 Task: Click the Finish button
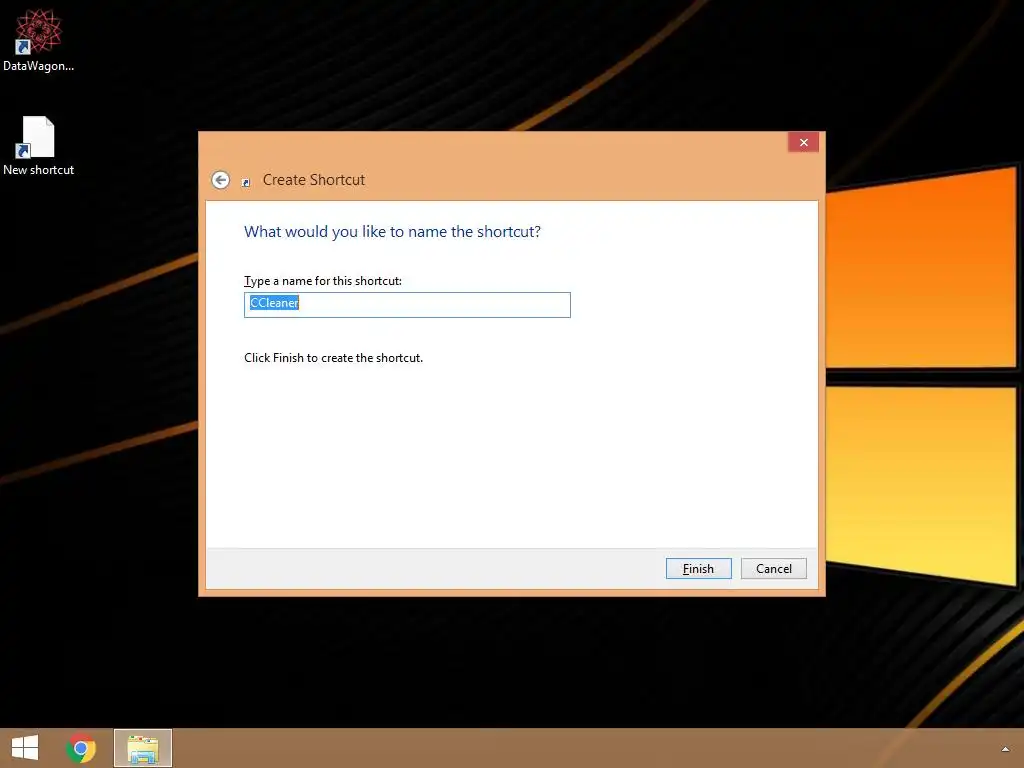pyautogui.click(x=698, y=568)
